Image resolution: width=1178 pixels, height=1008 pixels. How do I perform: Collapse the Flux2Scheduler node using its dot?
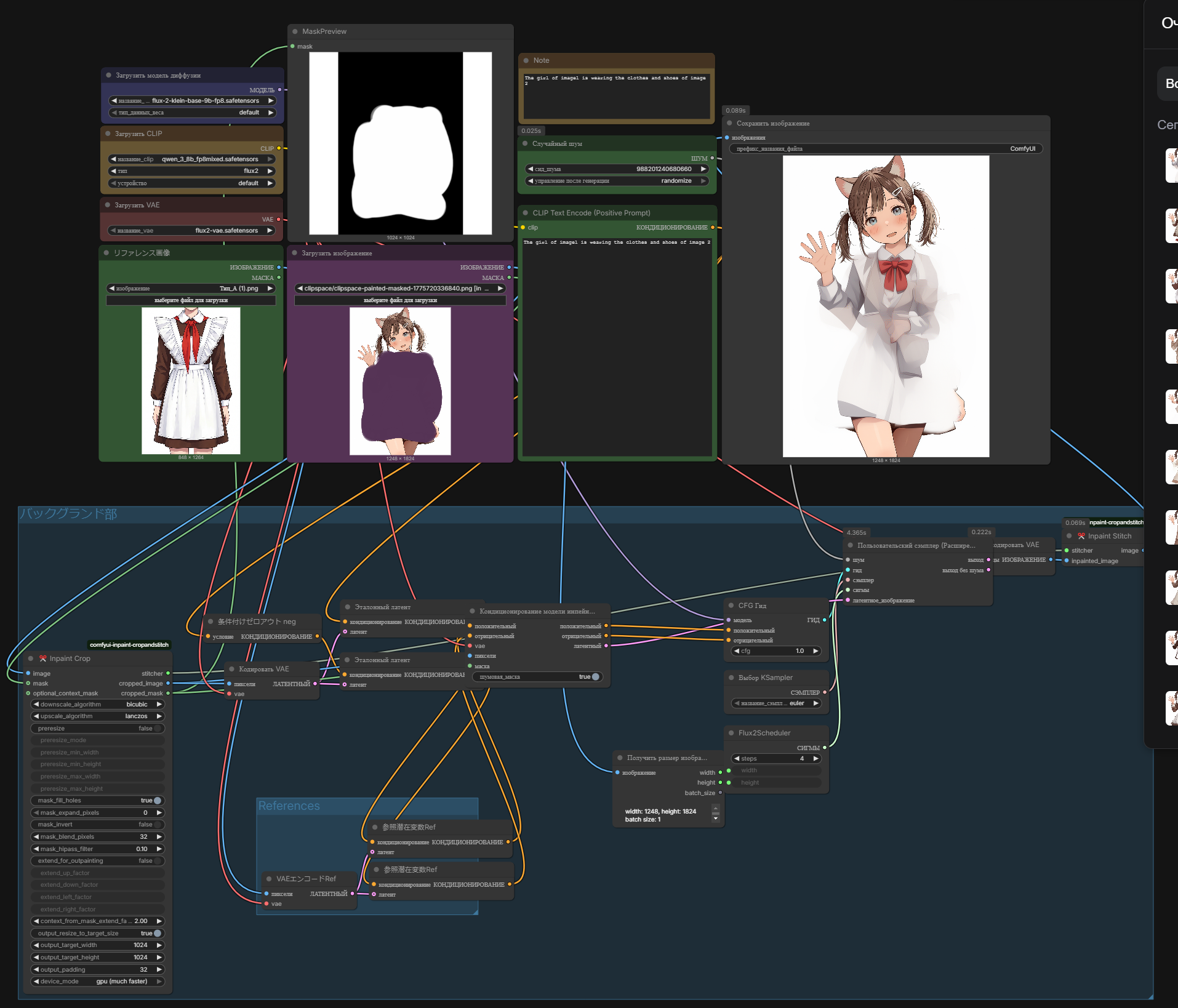point(731,733)
